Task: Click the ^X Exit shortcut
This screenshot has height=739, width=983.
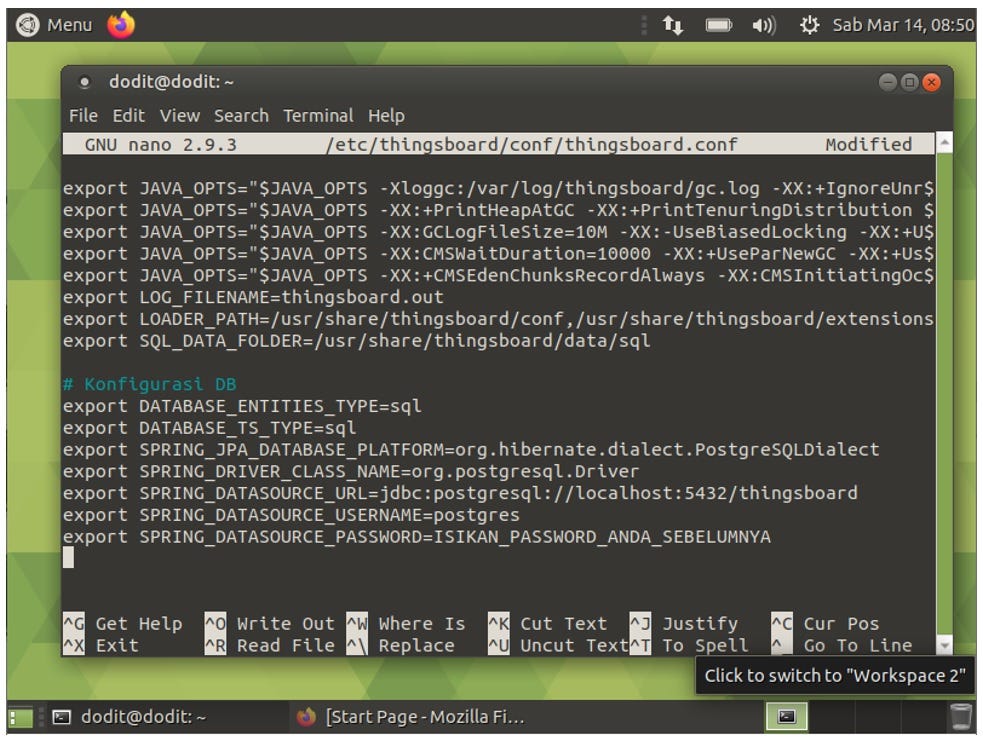Action: point(101,646)
